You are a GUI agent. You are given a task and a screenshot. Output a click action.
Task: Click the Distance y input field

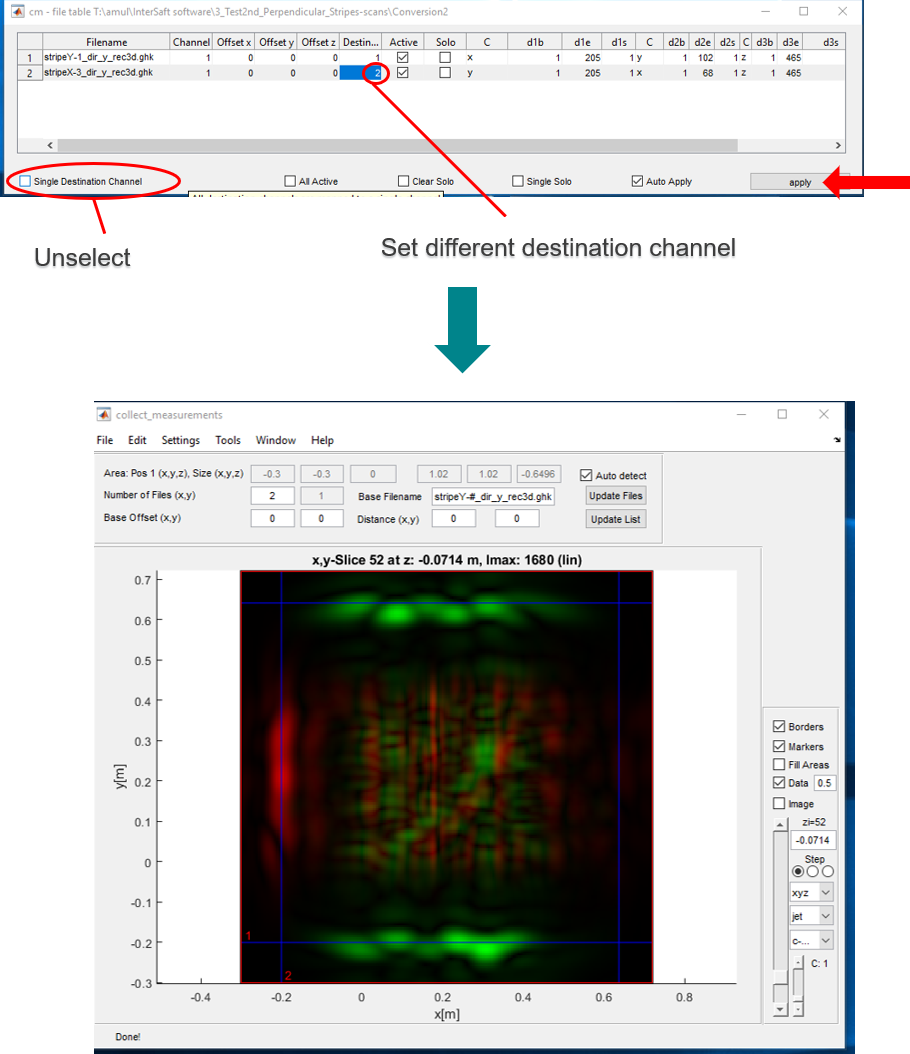pos(517,518)
